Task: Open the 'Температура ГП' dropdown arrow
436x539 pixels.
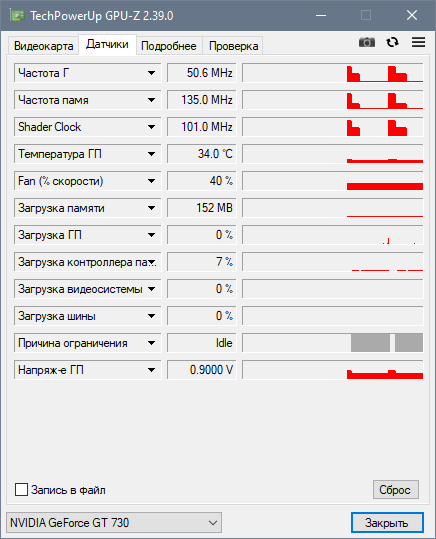Action: pos(151,154)
